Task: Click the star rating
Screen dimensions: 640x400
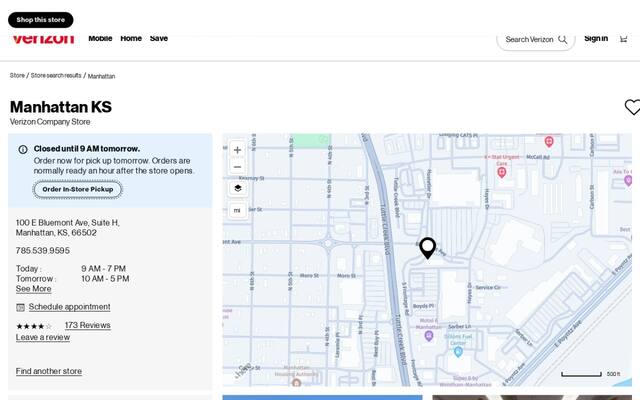Action: pos(34,326)
